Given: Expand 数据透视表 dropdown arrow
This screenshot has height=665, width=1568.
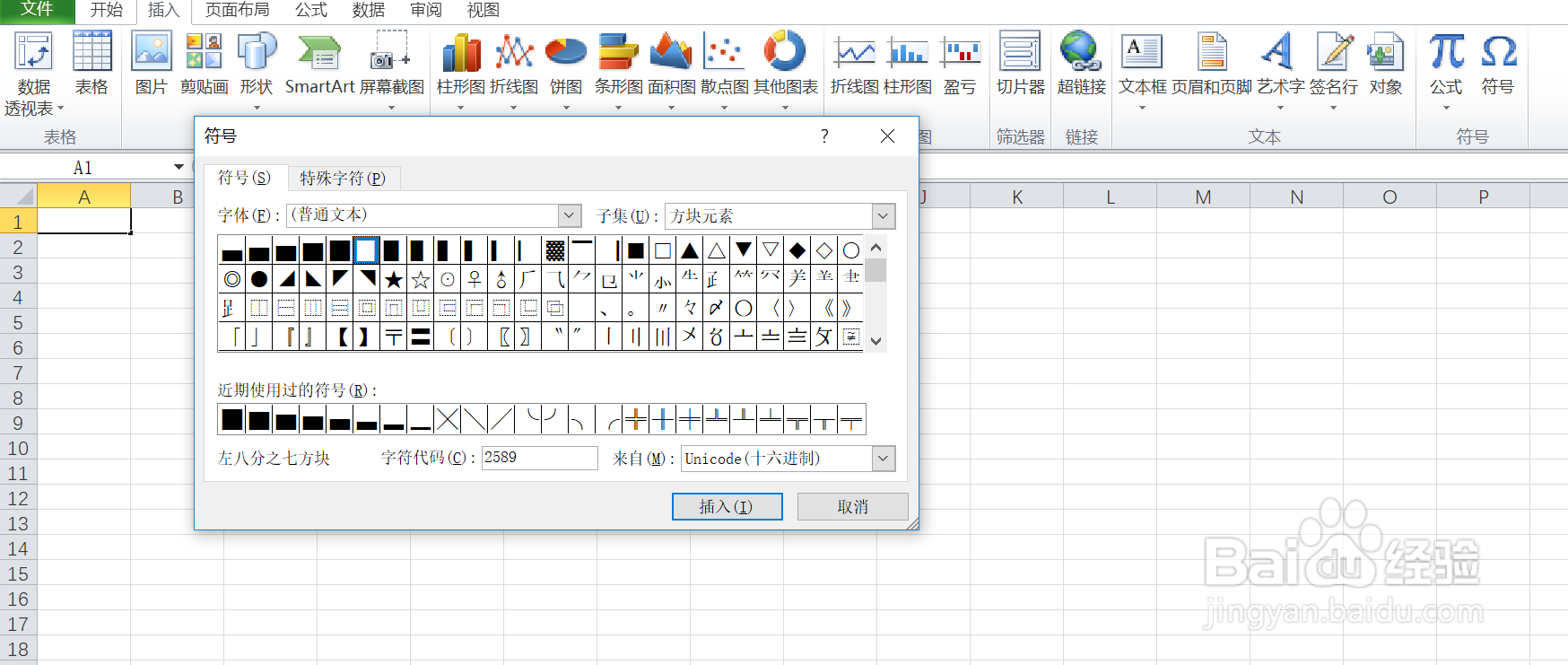Looking at the screenshot, I should (x=61, y=109).
